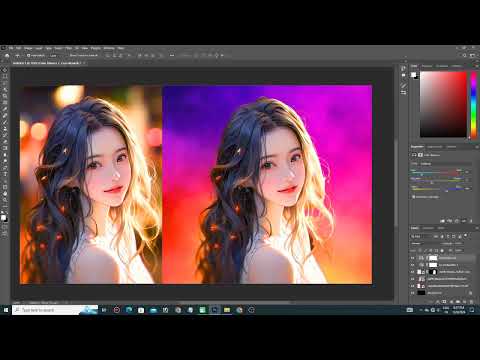Click the Home icon in the options bar
This screenshot has width=480, height=360.
(7, 55)
